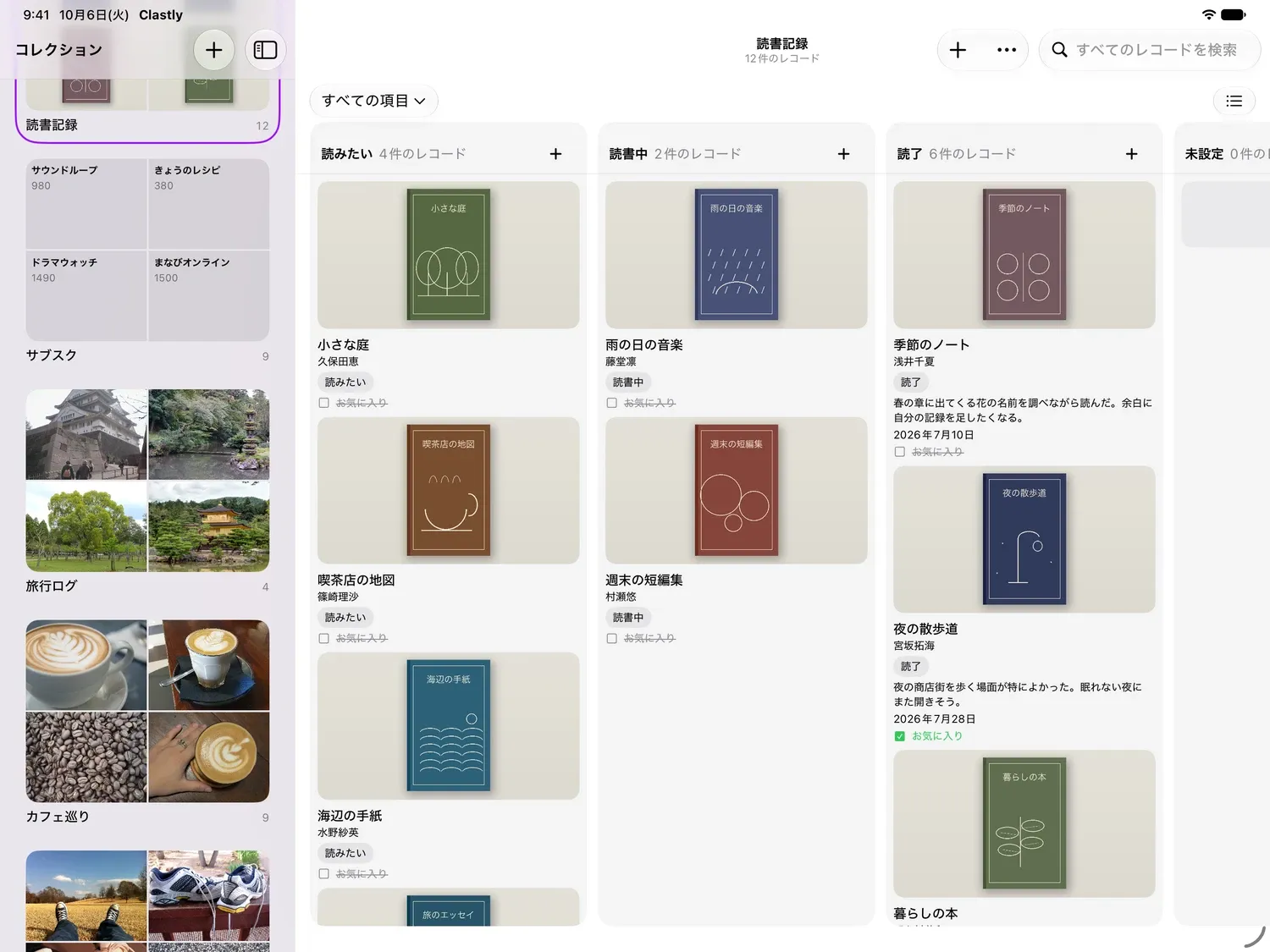Open the サブスク collection
This screenshot has width=1270, height=952.
pos(147,261)
